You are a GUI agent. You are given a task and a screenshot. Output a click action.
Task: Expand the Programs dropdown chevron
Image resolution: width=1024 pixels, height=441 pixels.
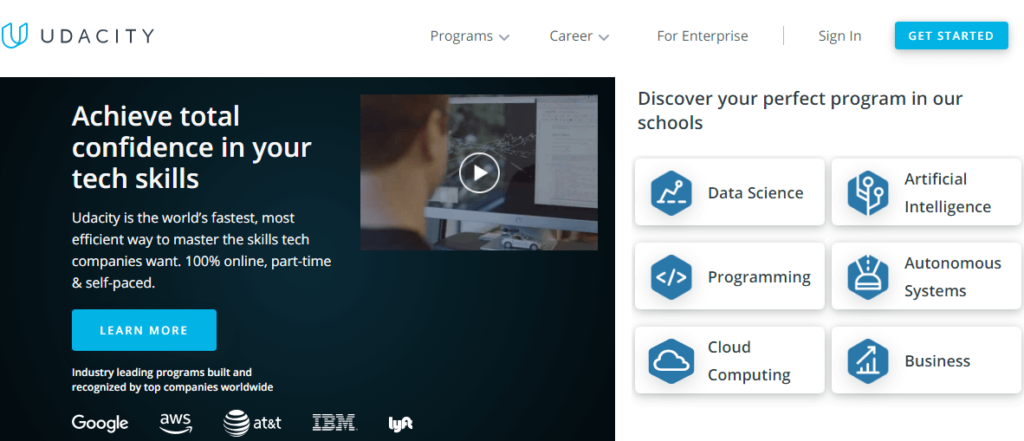pos(504,38)
